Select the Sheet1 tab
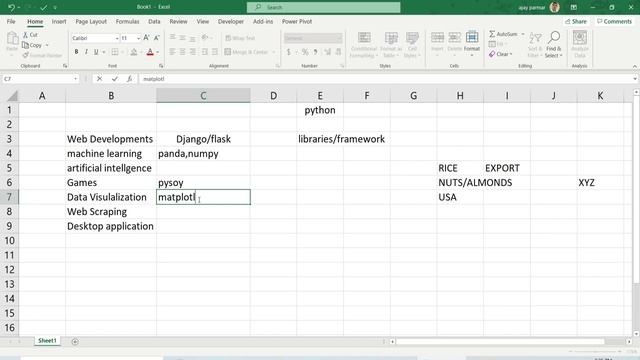This screenshot has height=360, width=640. [47, 340]
